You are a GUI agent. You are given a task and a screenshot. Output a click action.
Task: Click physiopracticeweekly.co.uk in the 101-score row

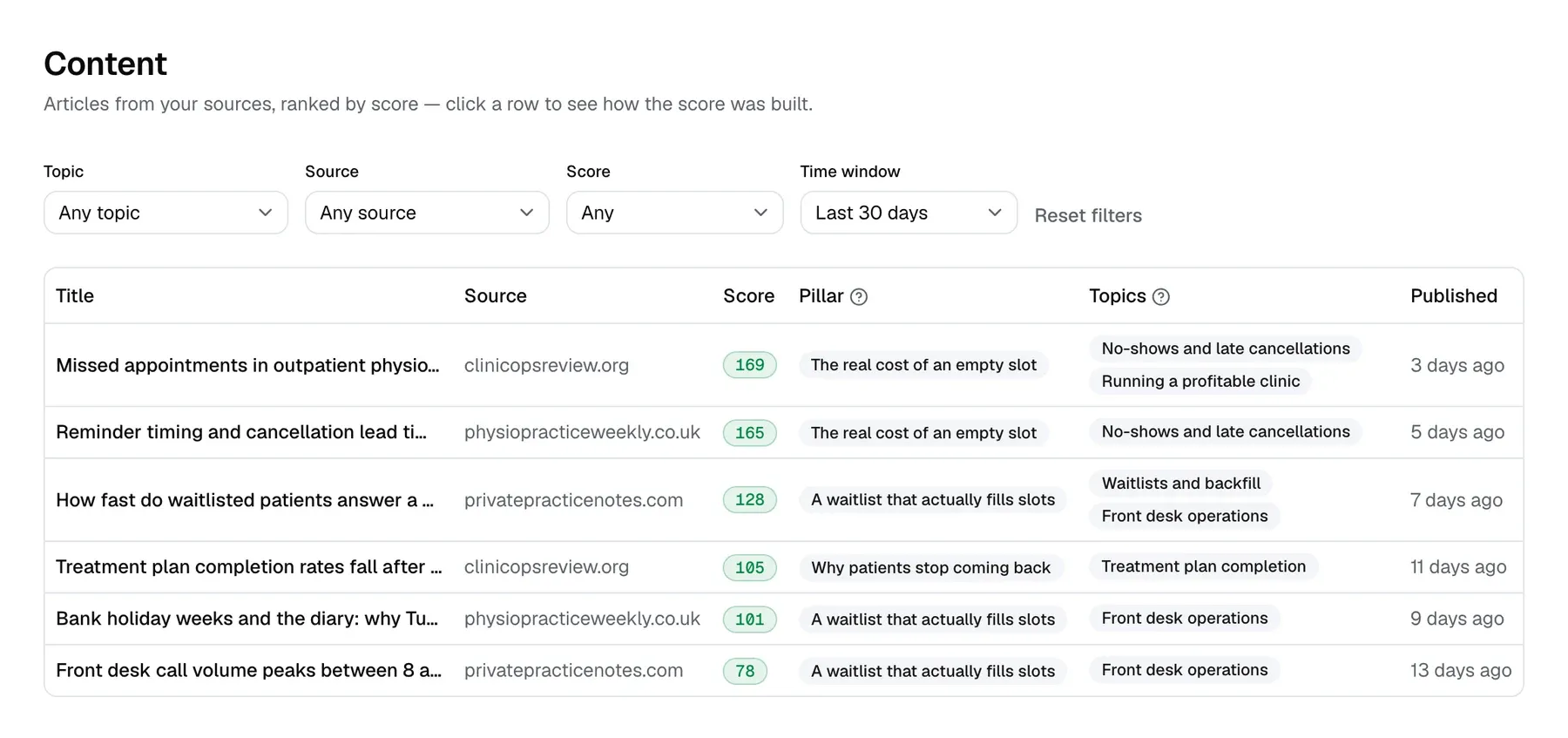click(x=582, y=619)
